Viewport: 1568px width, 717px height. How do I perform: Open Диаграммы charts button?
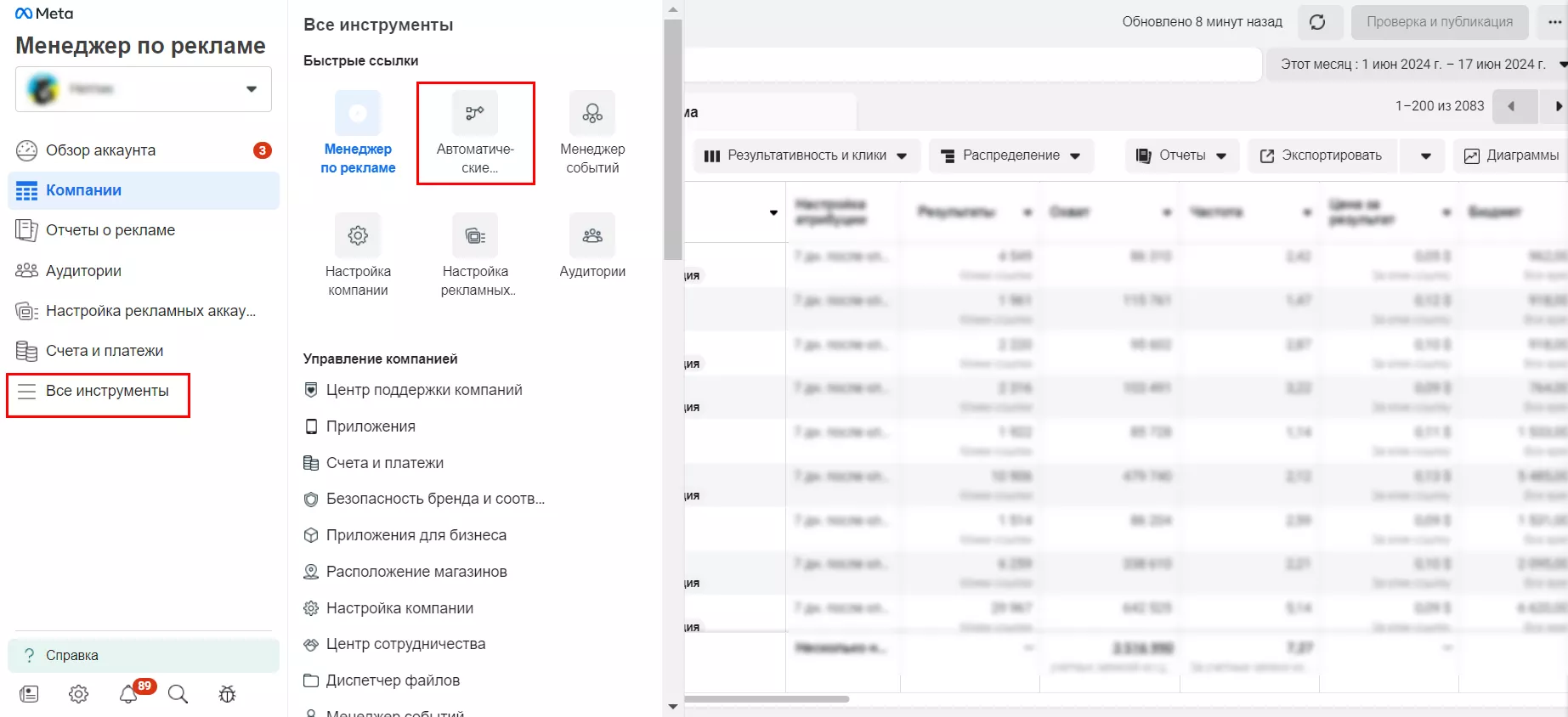click(1512, 155)
